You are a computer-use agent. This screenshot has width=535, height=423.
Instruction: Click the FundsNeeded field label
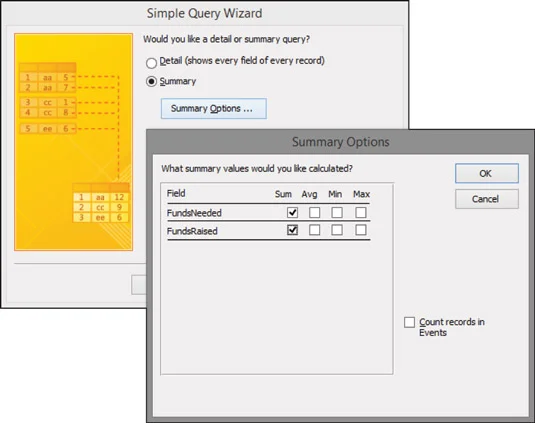(x=194, y=213)
